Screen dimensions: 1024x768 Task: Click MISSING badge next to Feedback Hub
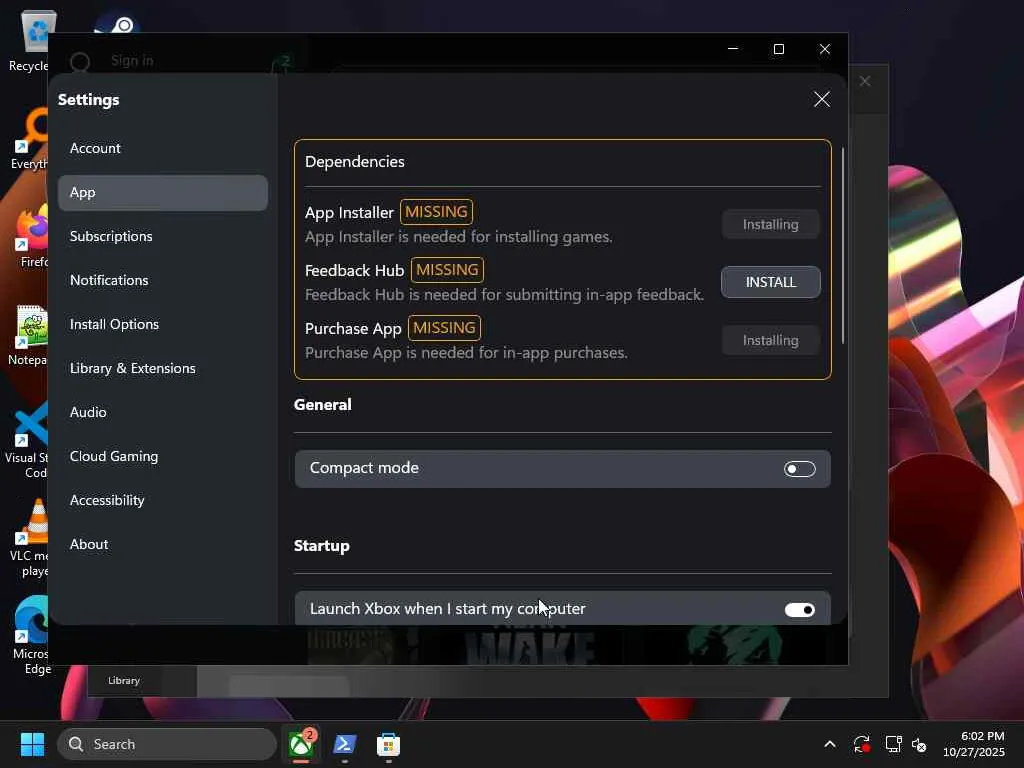click(x=447, y=270)
